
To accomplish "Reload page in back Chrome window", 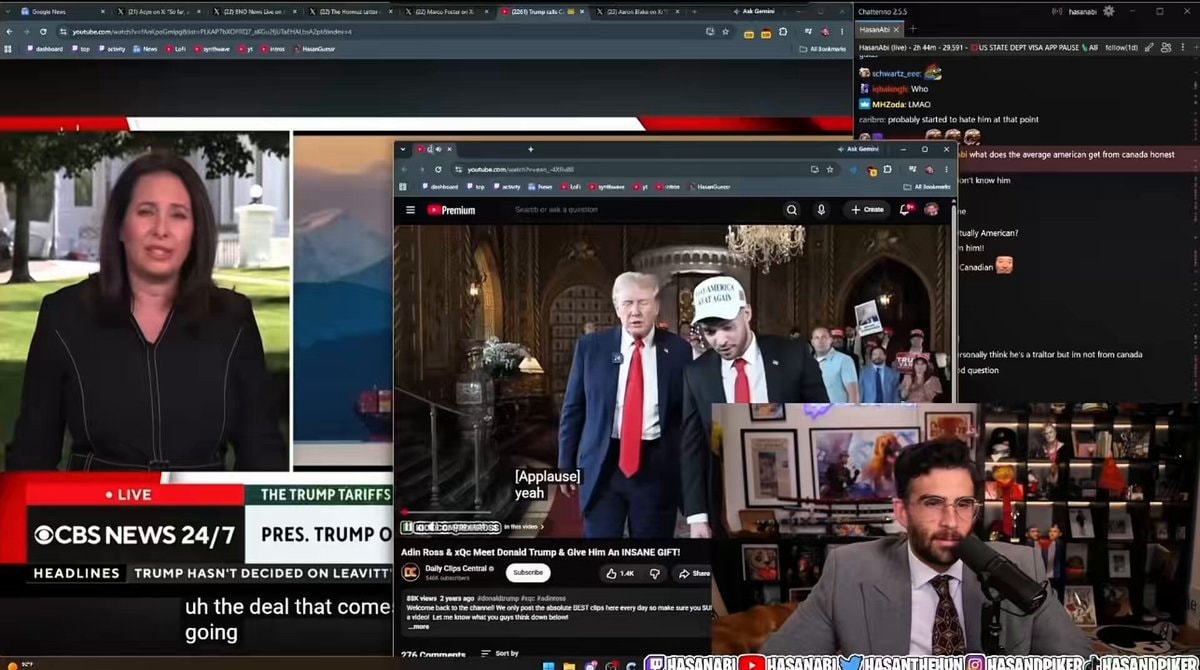I will (x=43, y=31).
